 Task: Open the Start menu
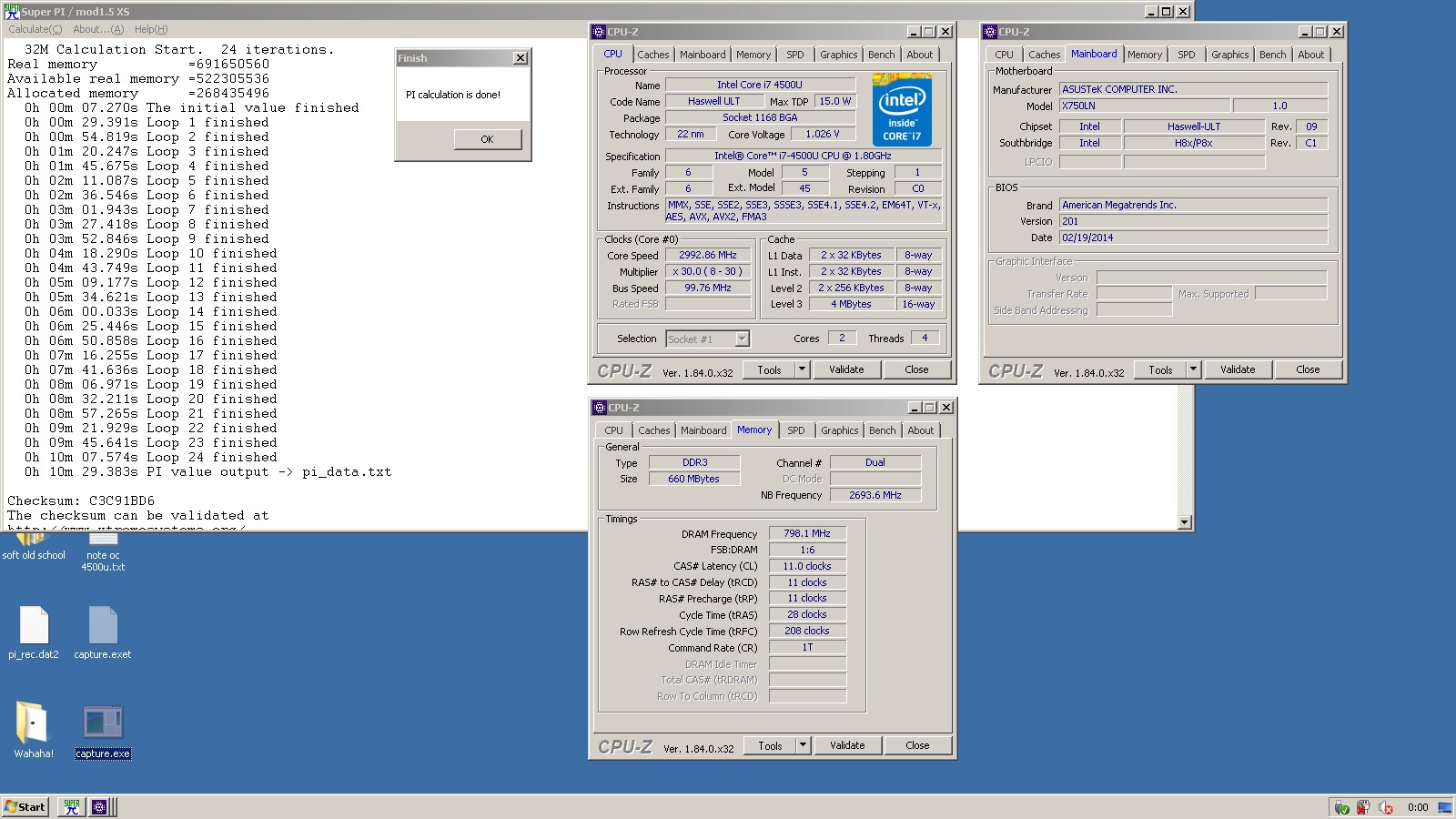[x=25, y=806]
